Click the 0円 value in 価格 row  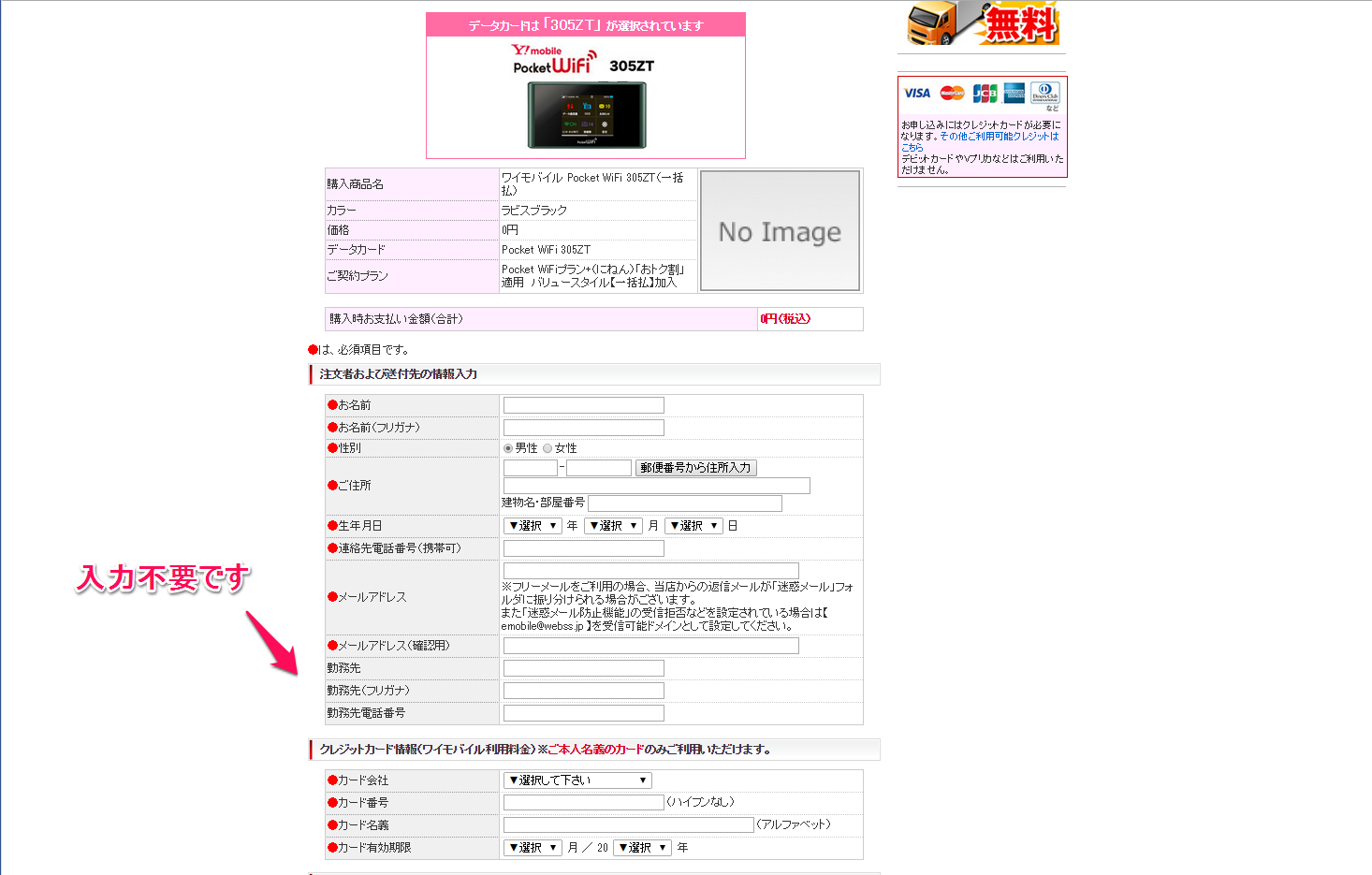coord(510,230)
